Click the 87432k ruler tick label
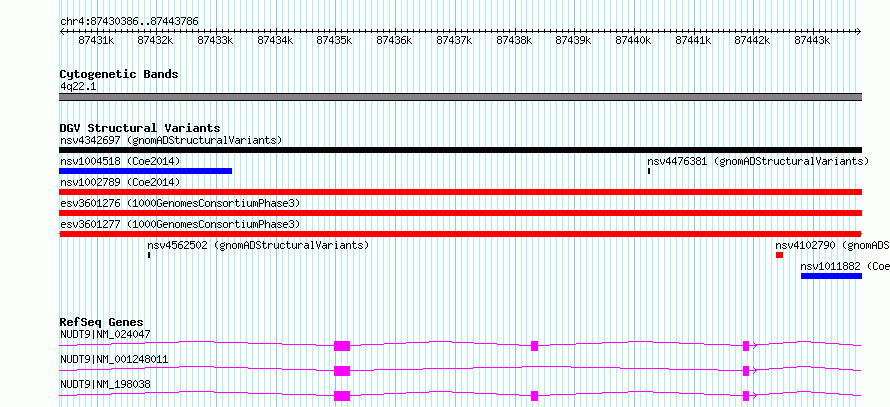890x407 pixels. [x=156, y=40]
